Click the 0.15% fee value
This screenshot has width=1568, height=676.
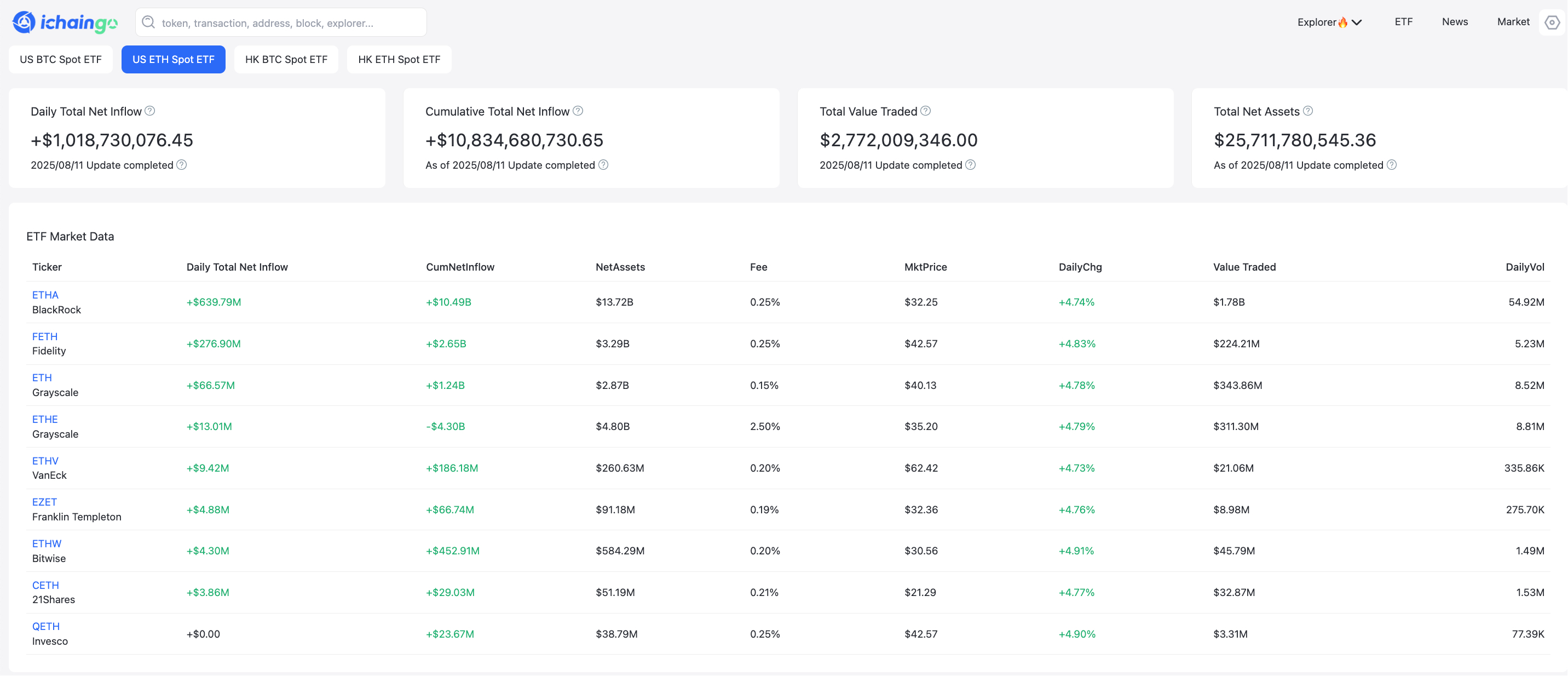click(x=764, y=386)
